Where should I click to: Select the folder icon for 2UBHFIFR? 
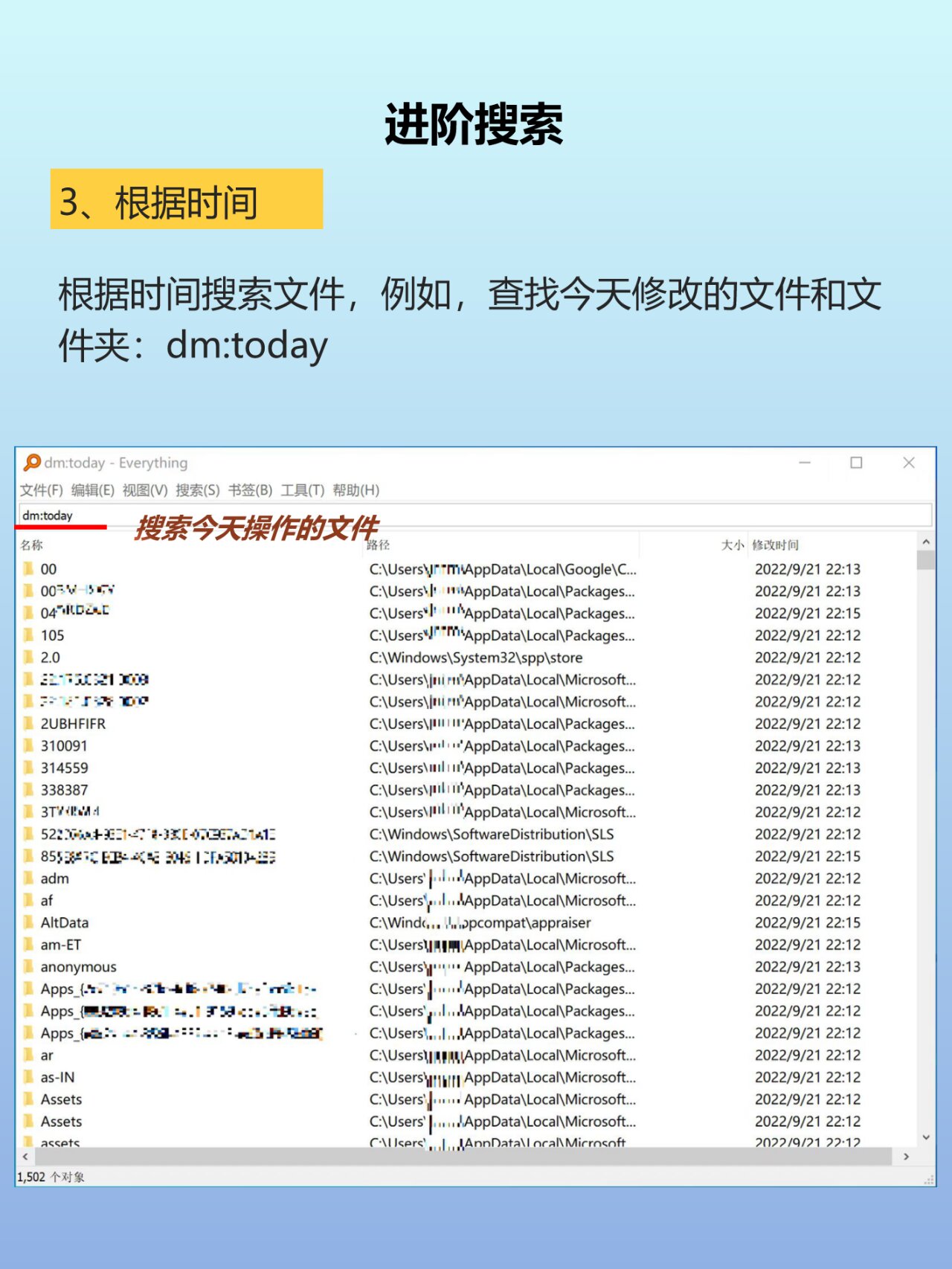click(x=28, y=724)
